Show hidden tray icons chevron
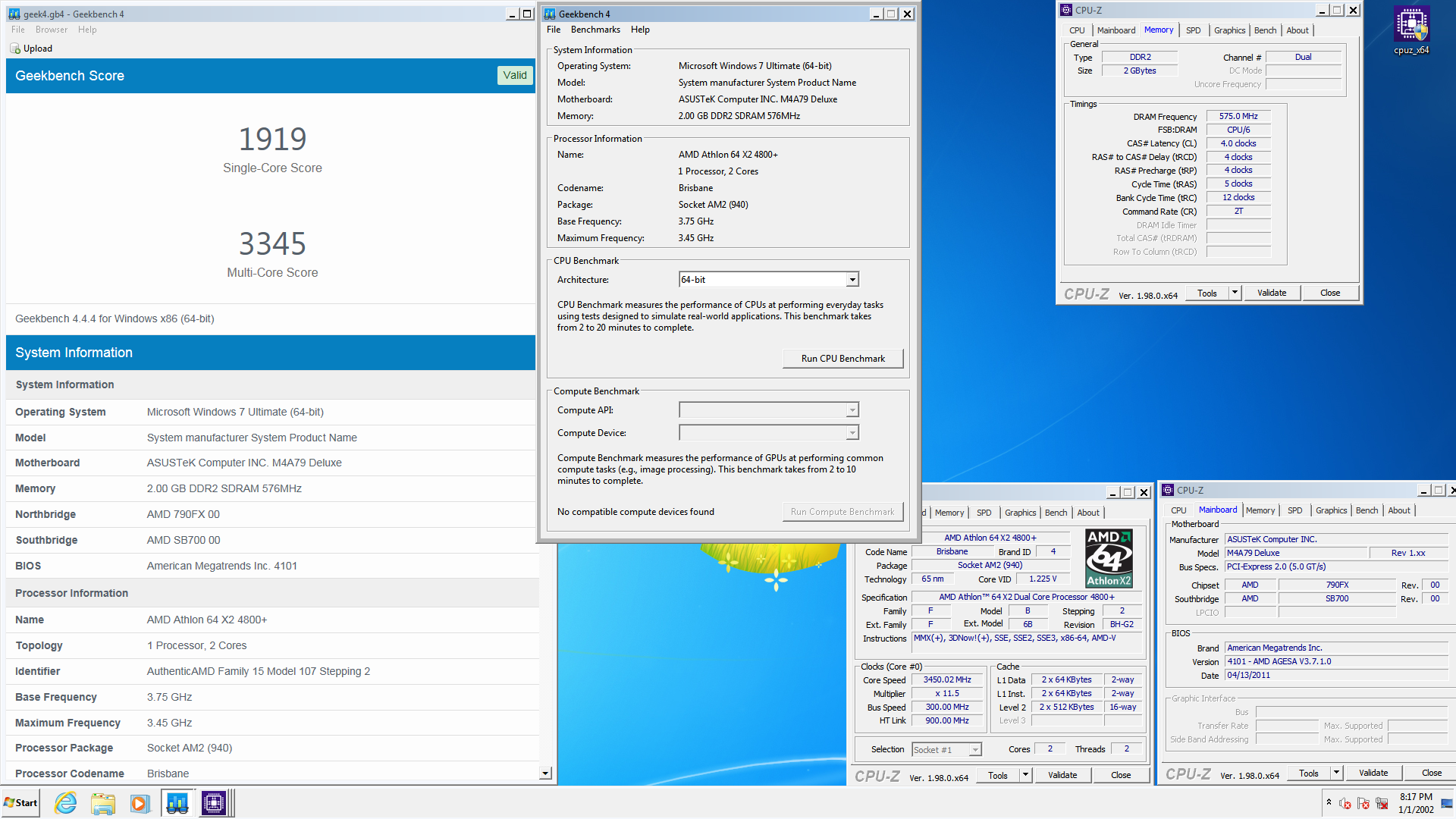 [x=1329, y=802]
